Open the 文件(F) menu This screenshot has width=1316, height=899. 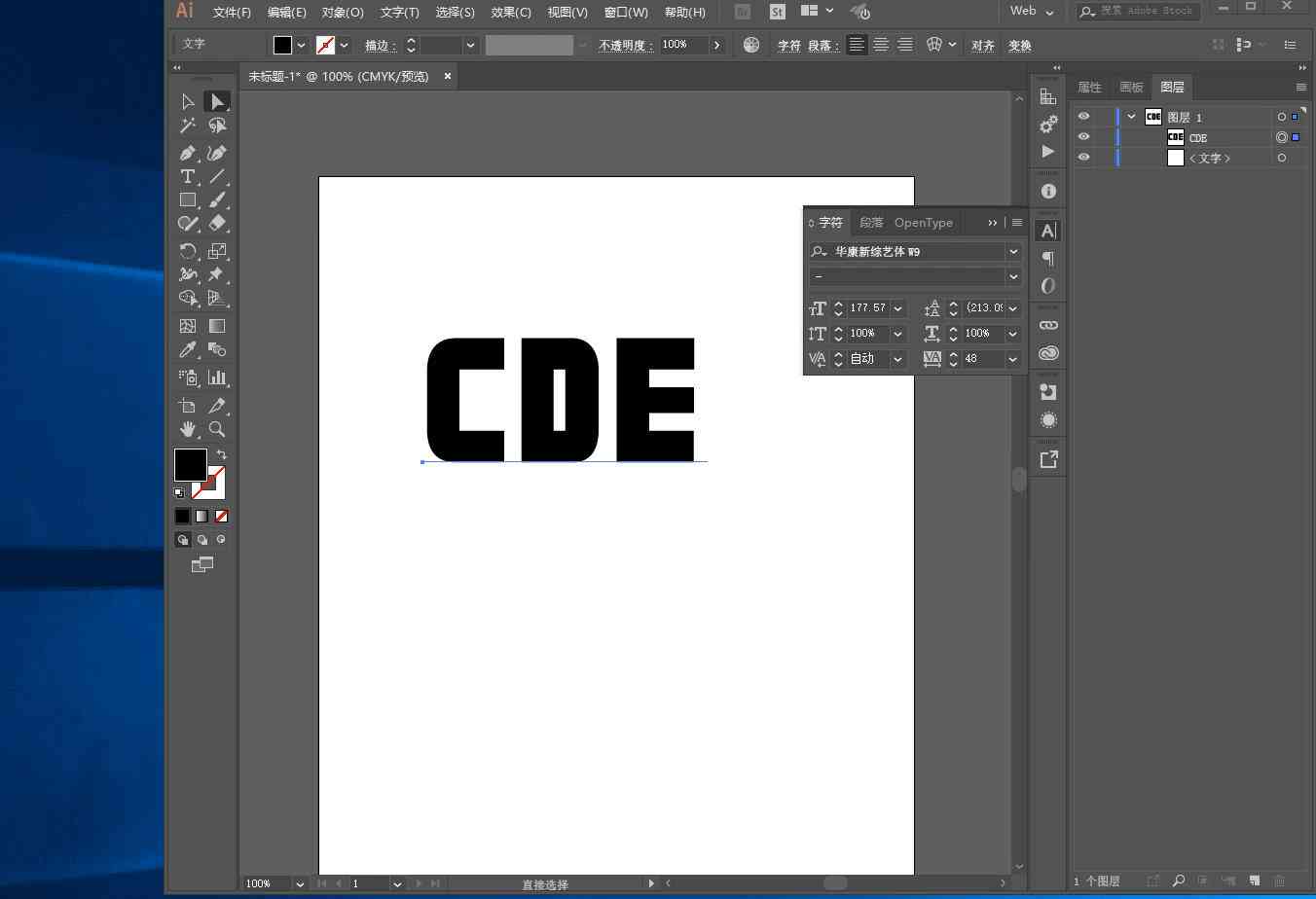coord(232,13)
